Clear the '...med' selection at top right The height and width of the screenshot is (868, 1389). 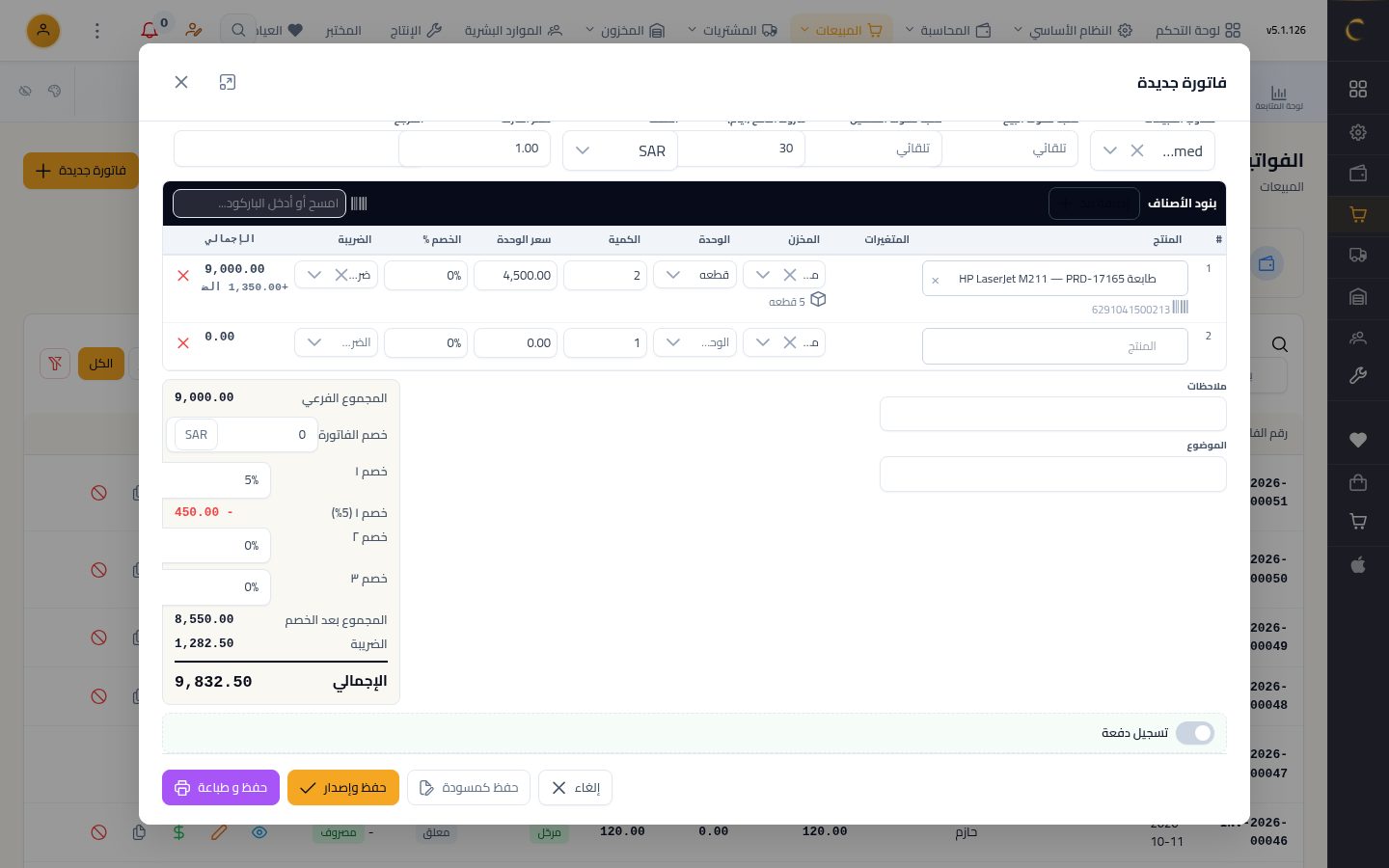click(x=1137, y=150)
